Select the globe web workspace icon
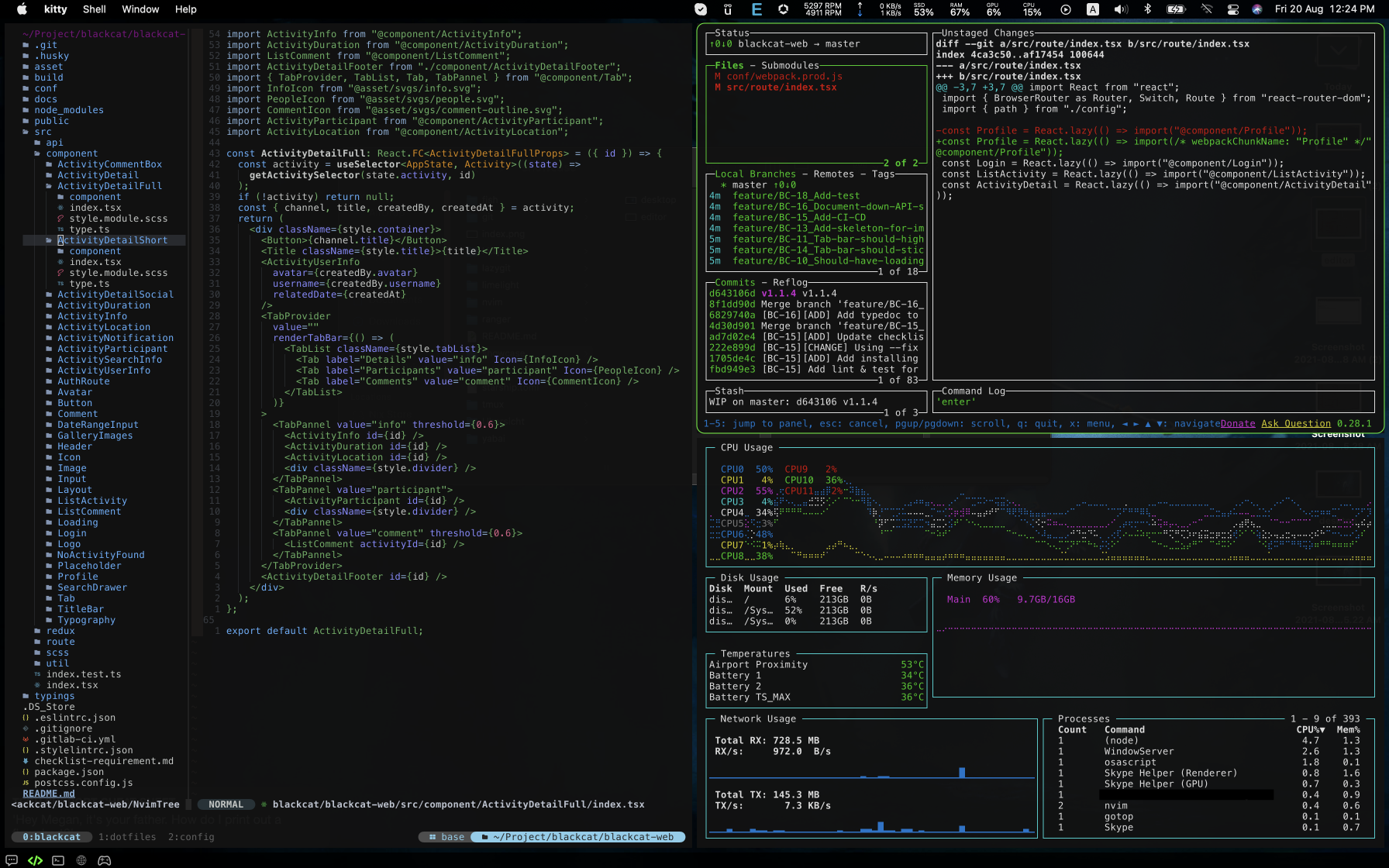The width and height of the screenshot is (1389, 868). (81, 860)
